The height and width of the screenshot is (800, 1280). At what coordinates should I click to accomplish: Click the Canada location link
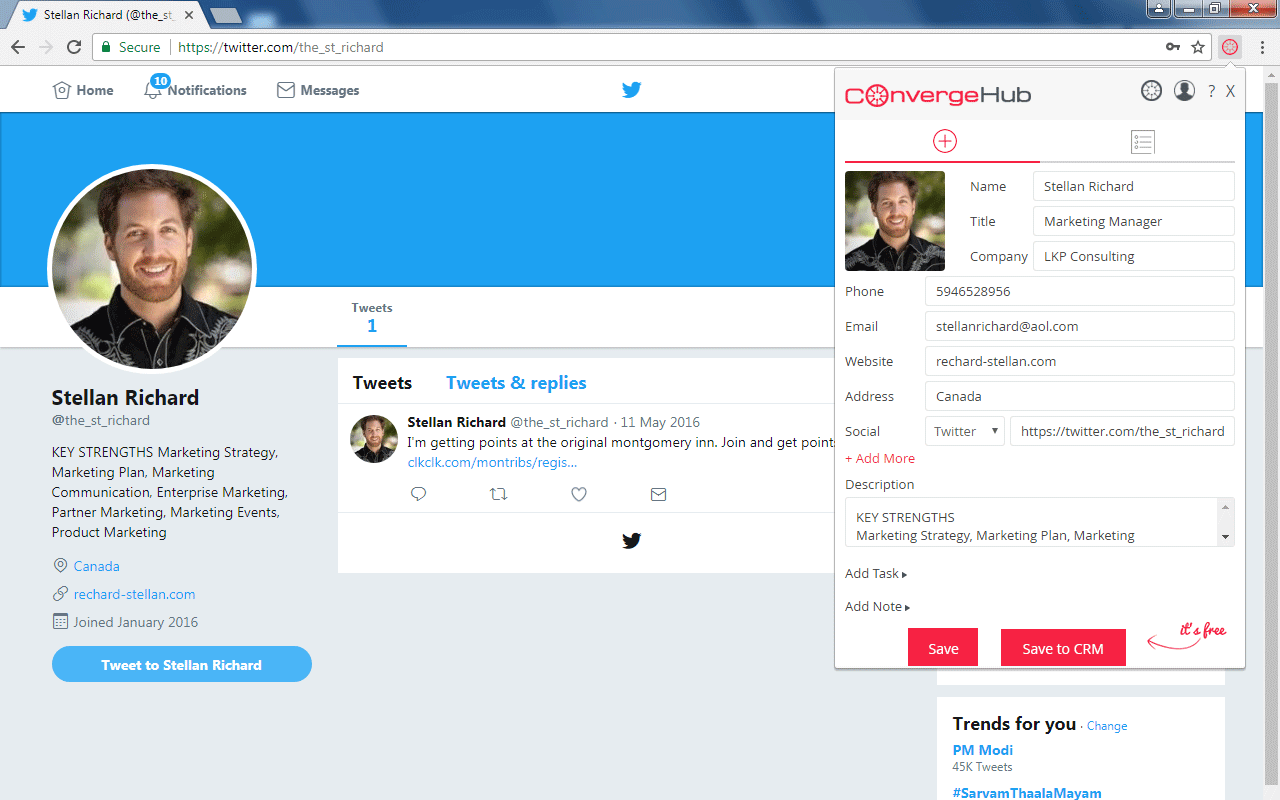coord(96,566)
